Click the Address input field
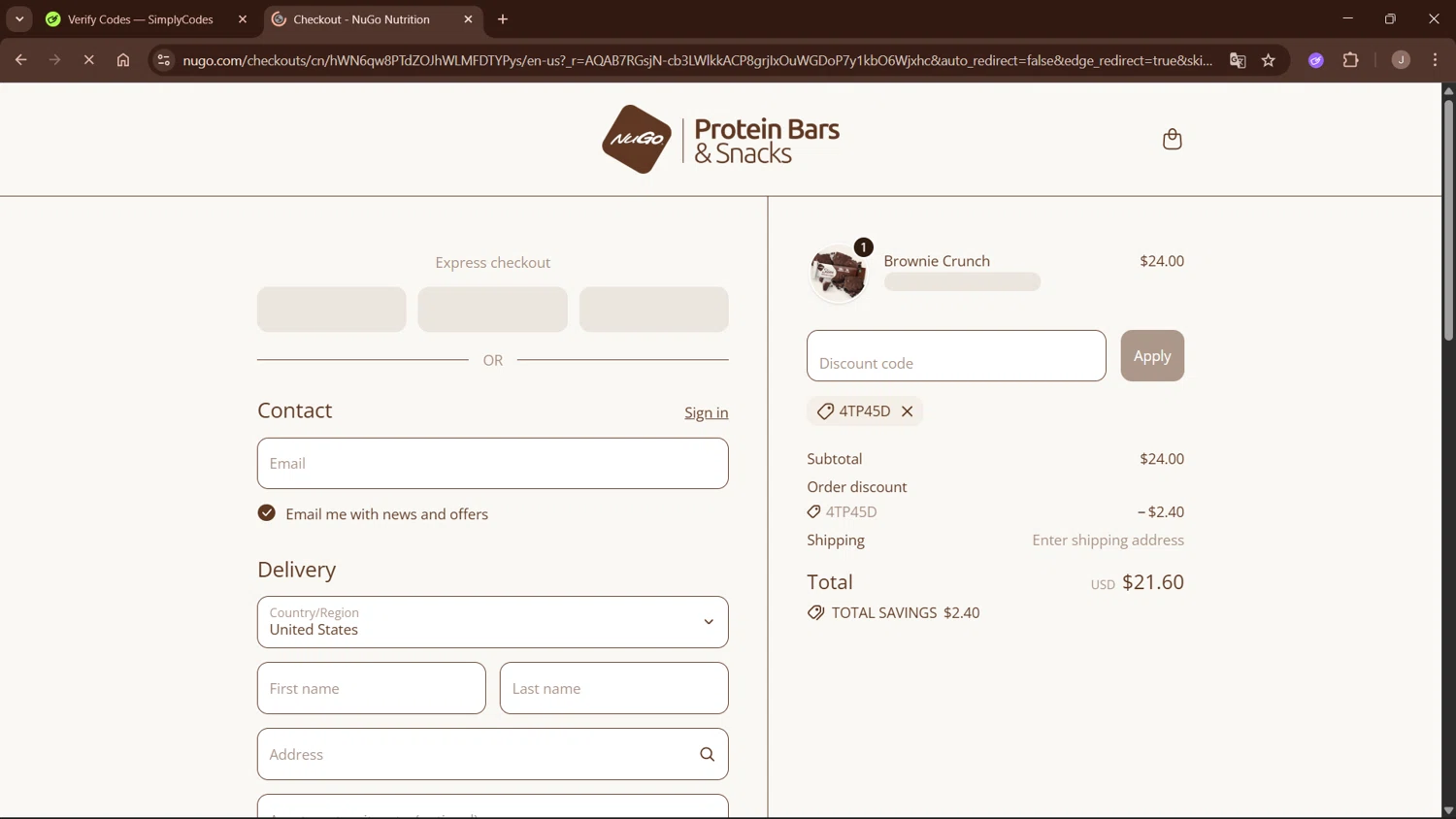Viewport: 1456px width, 819px height. 493,754
